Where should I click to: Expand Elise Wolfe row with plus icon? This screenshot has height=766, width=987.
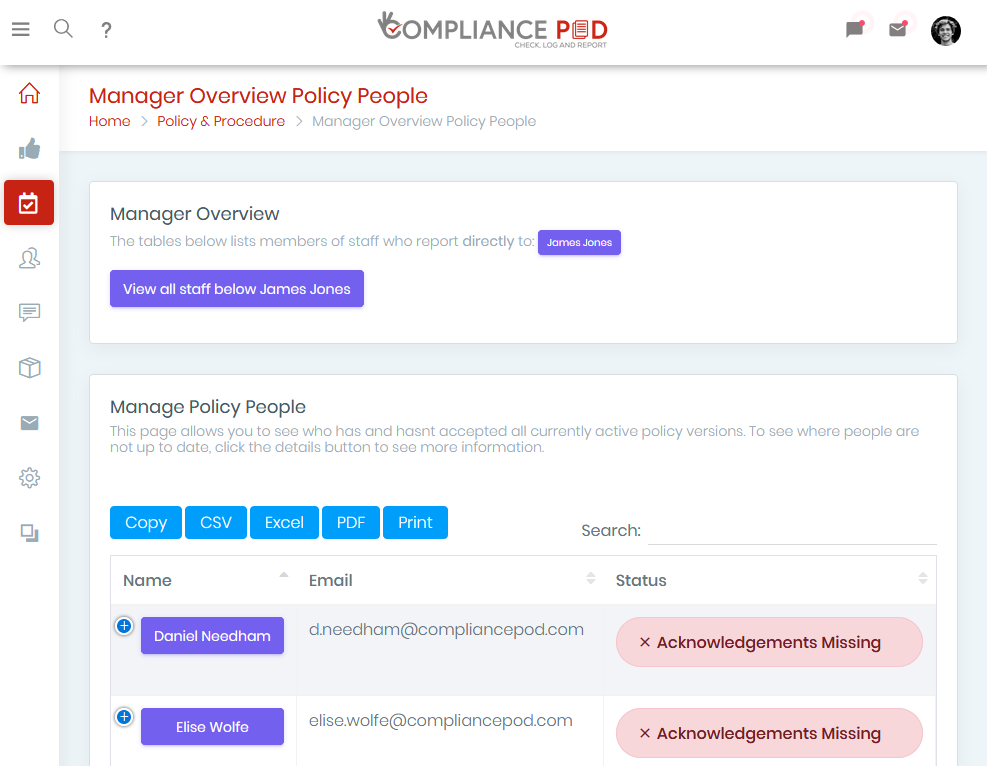(x=124, y=717)
